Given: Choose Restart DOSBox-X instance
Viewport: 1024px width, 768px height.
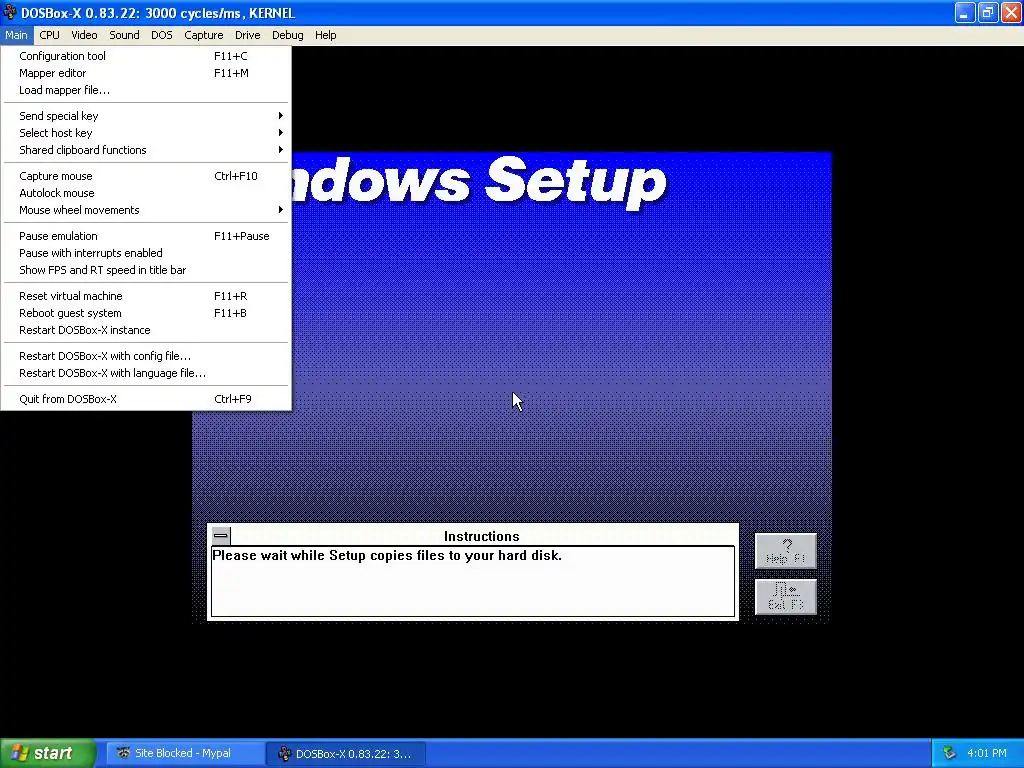Looking at the screenshot, I should (146, 330).
